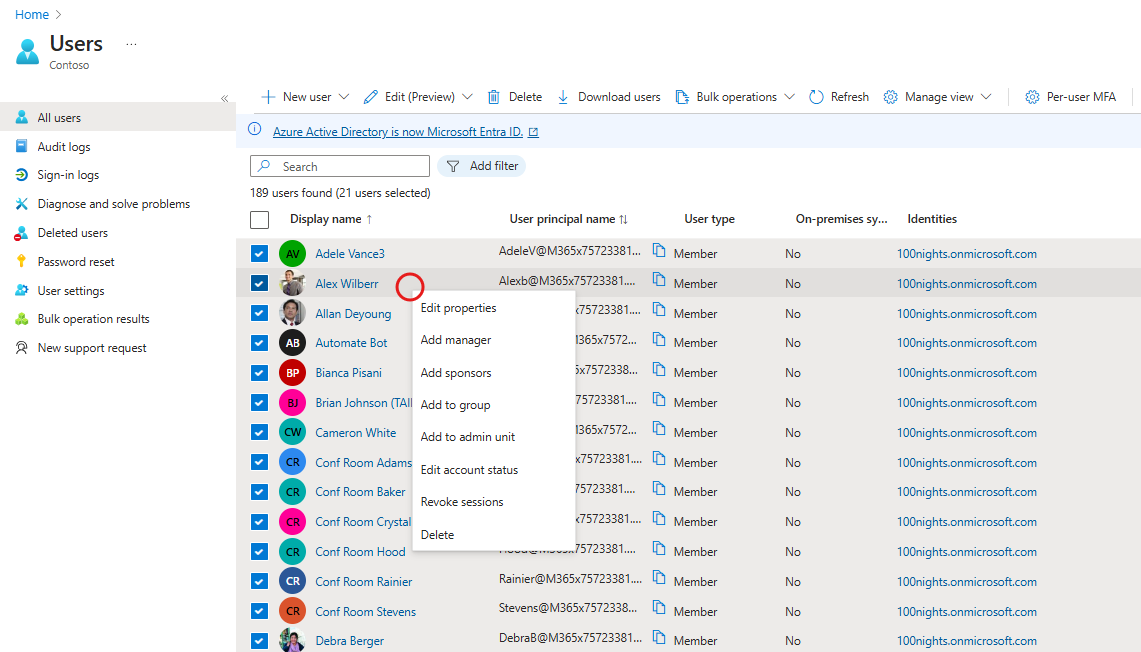Copy Adele Vance3 principal name icon
The height and width of the screenshot is (652, 1141).
[x=659, y=250]
